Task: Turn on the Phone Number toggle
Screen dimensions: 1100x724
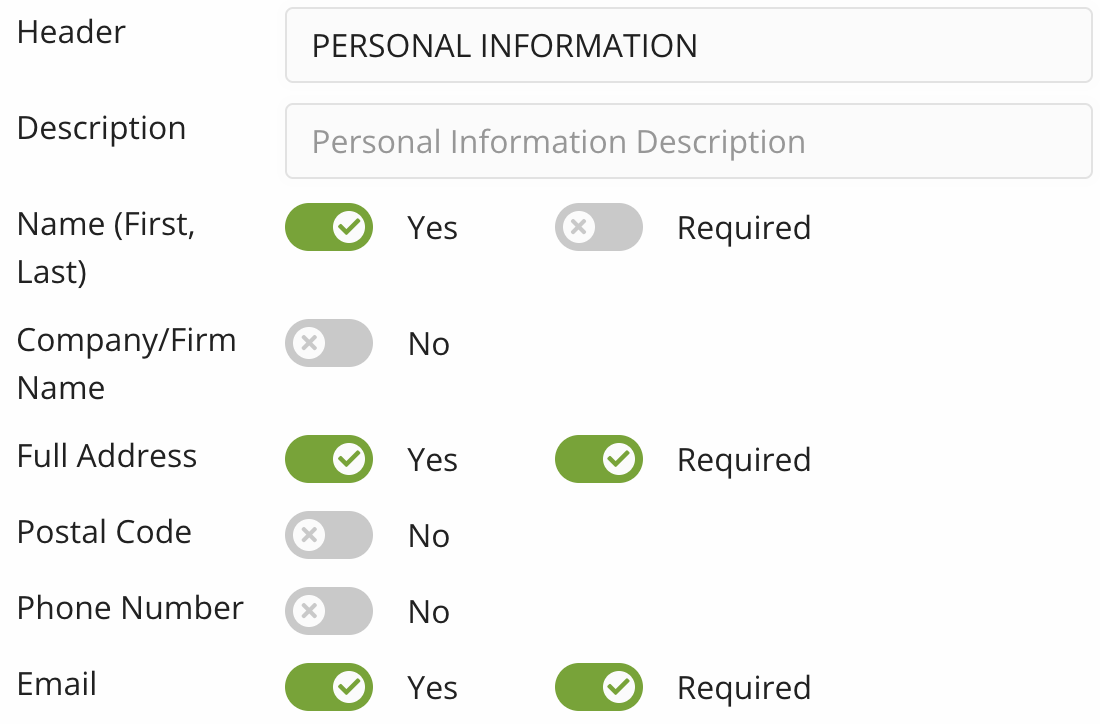Action: [x=329, y=611]
